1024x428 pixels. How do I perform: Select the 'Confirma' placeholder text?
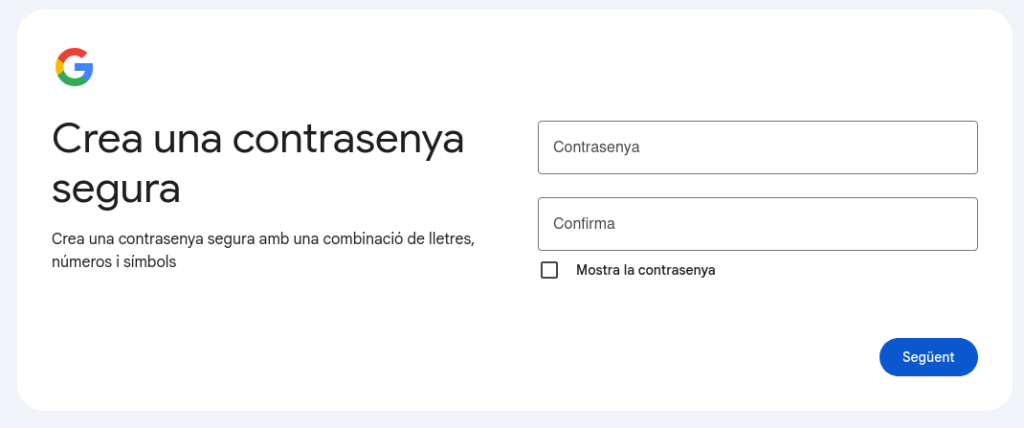pos(584,224)
